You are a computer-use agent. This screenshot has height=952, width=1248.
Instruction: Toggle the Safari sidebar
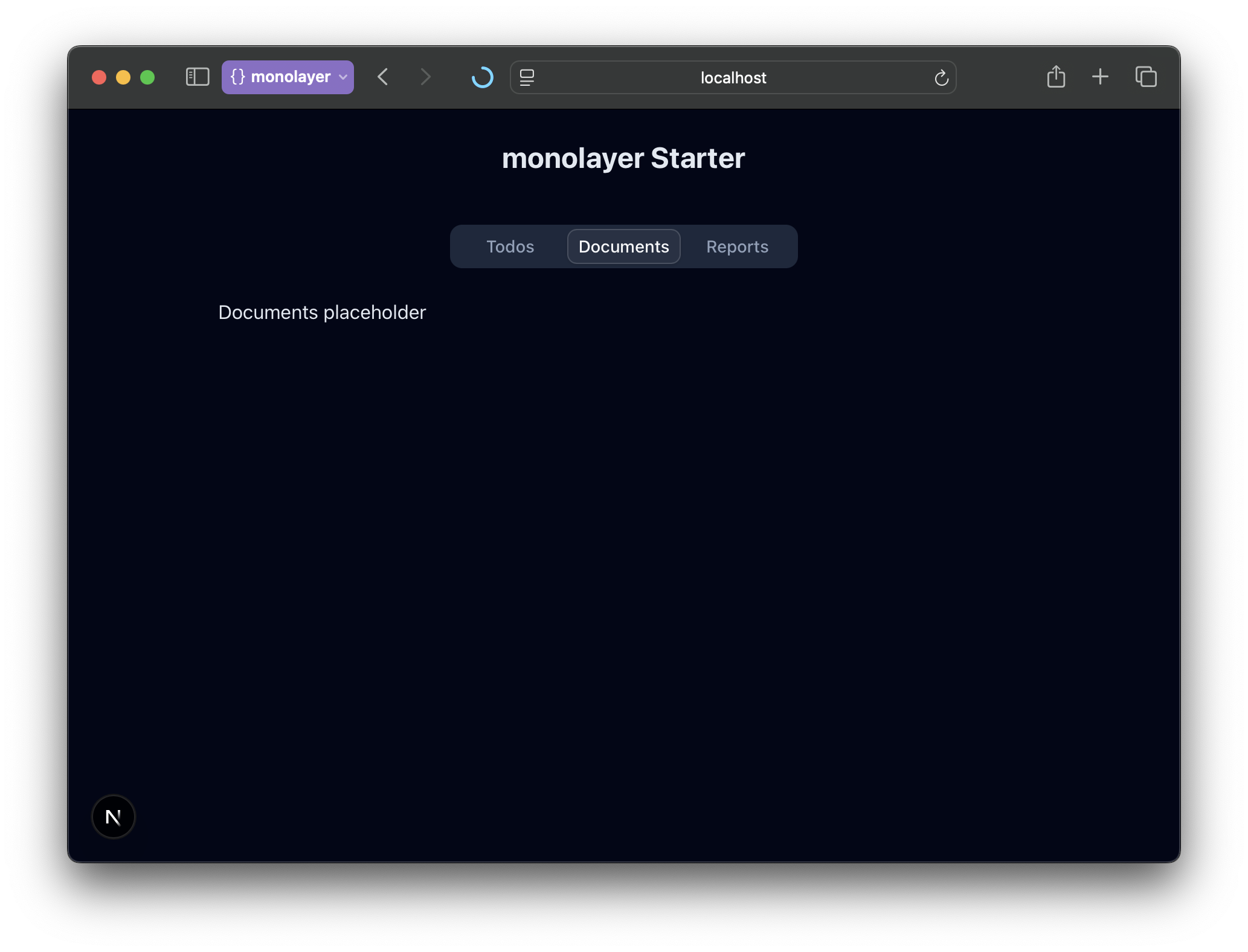click(196, 77)
